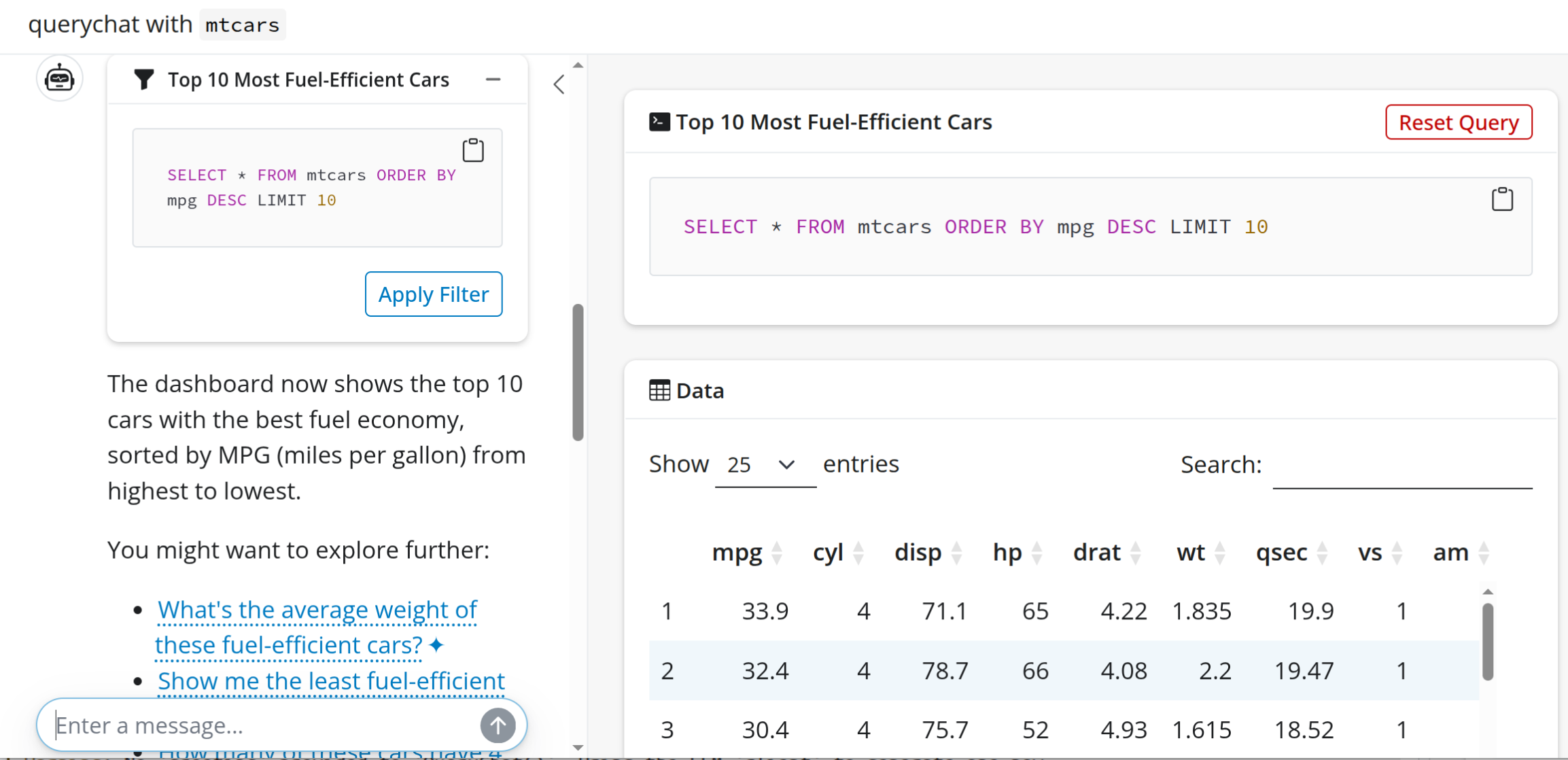Screen dimensions: 1568x760
Task: Open the Show entries dropdown
Action: click(x=764, y=465)
